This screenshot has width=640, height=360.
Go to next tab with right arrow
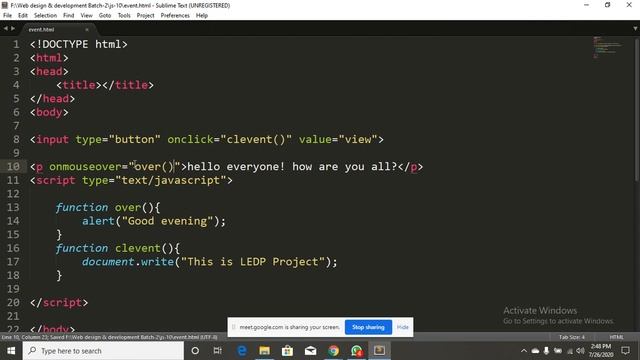click(13, 29)
